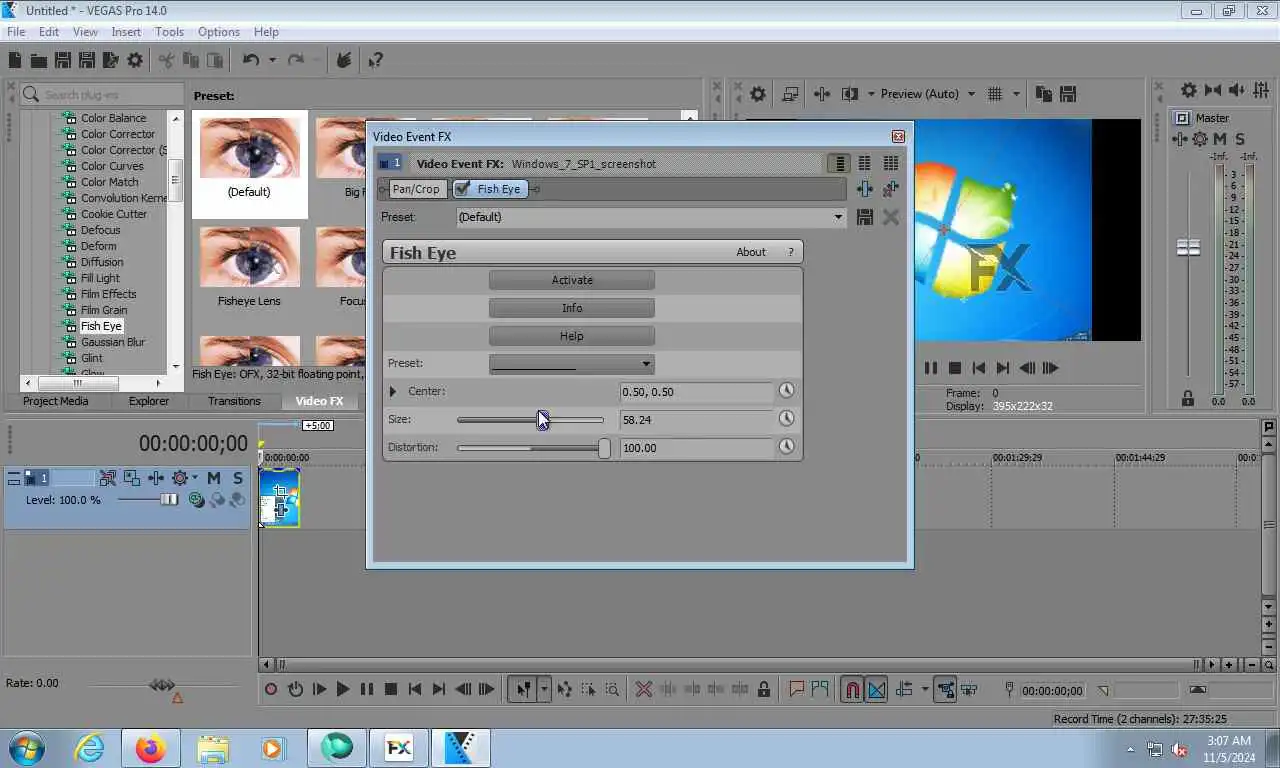1280x768 pixels.
Task: Copy snapshot to clipboard icon in preview
Action: (x=1044, y=94)
